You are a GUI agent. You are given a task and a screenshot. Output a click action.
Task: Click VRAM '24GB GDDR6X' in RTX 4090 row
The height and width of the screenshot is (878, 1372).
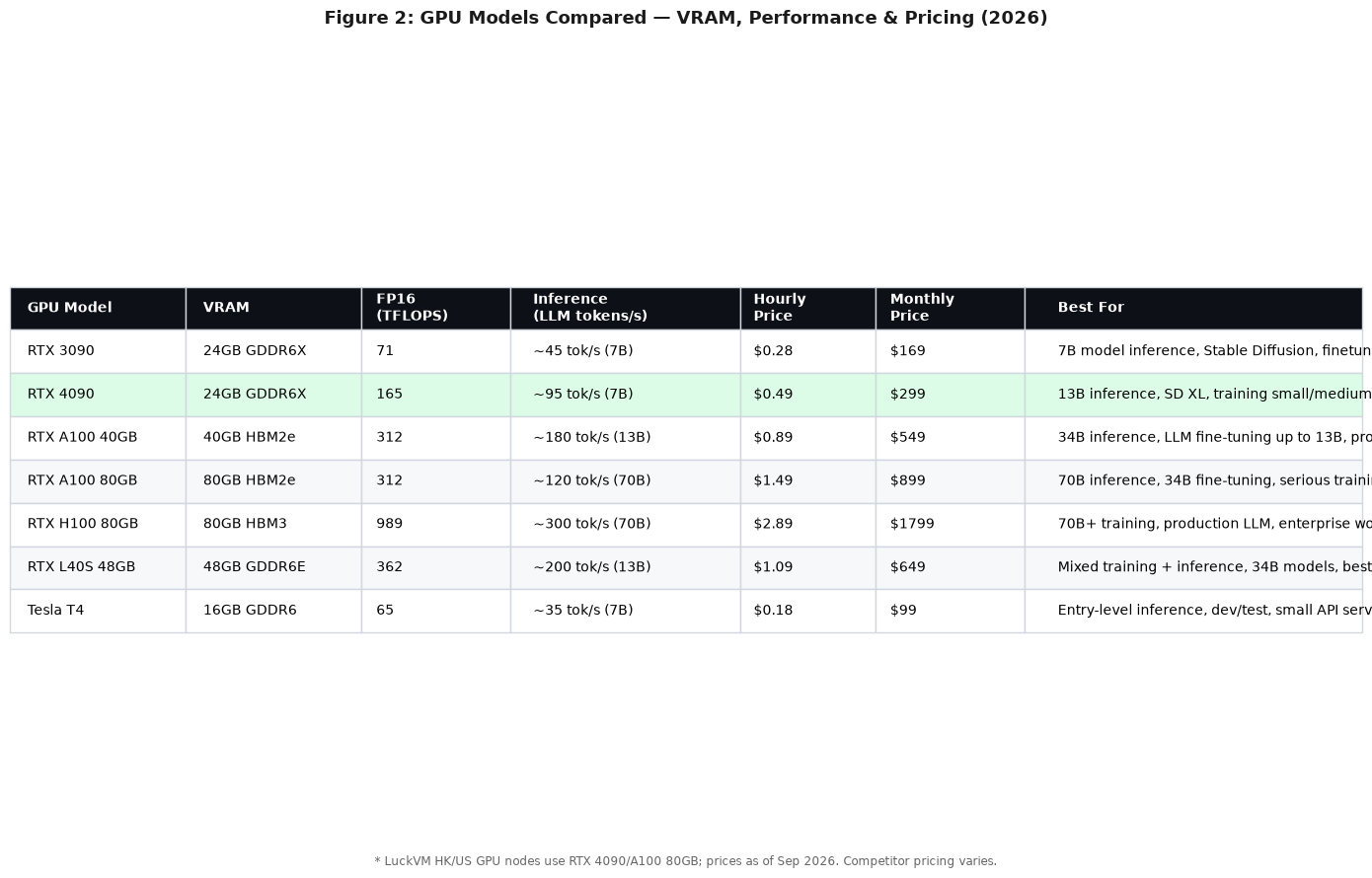coord(273,395)
